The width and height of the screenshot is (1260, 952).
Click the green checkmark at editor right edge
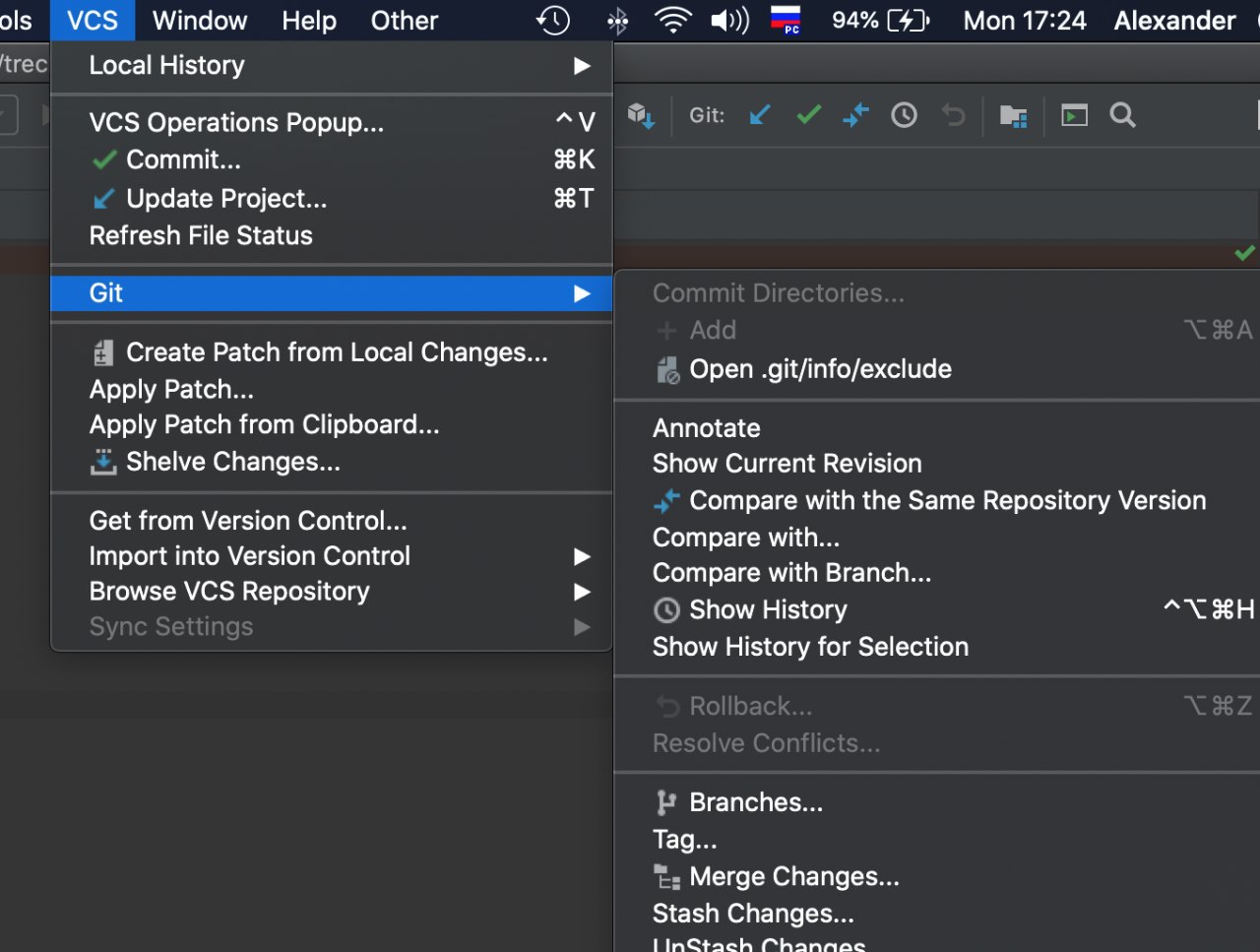(1245, 253)
